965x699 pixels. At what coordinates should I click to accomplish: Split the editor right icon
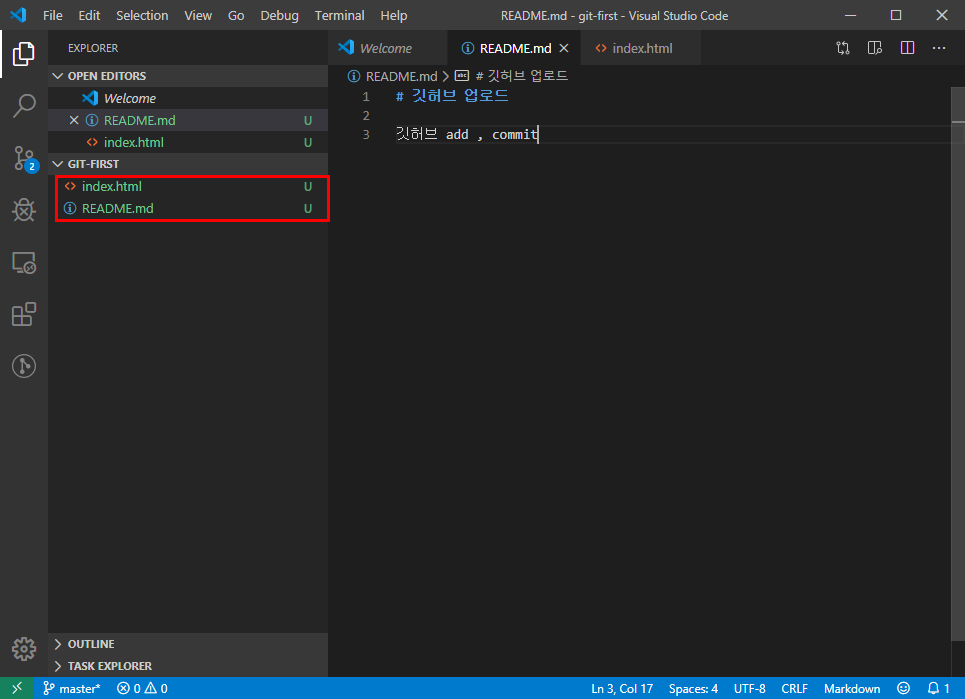(907, 48)
